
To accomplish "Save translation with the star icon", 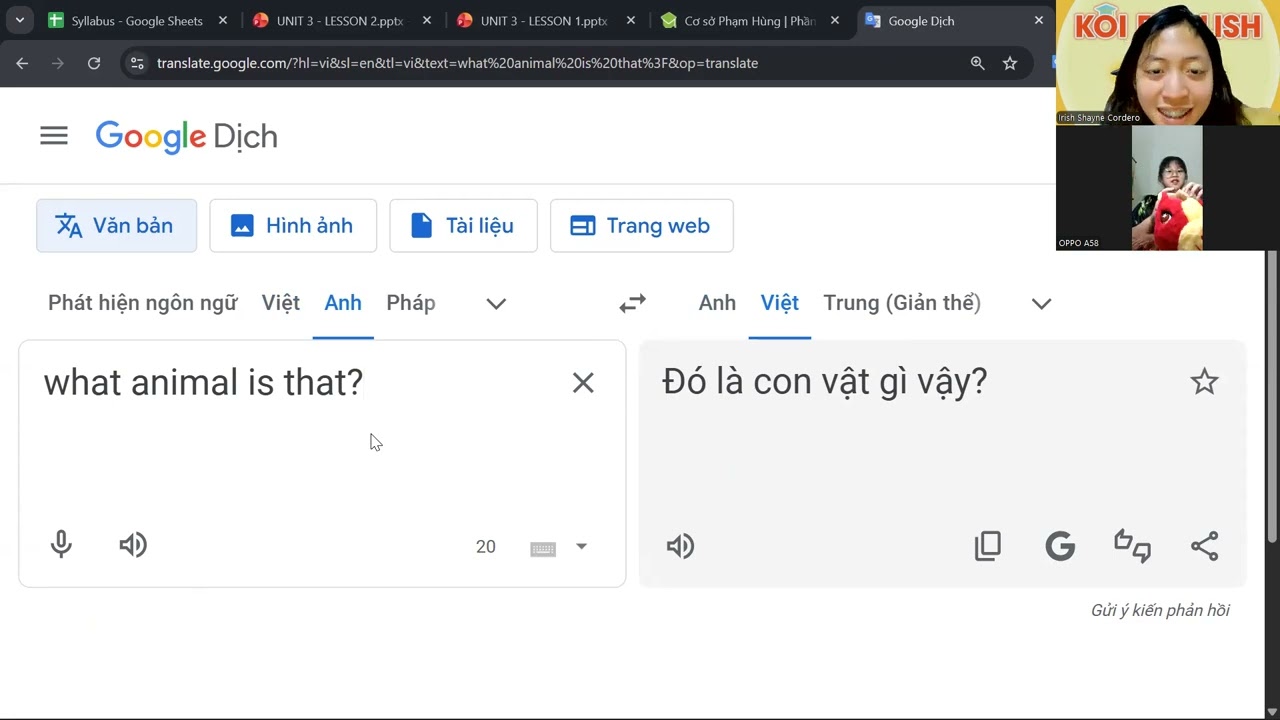I will tap(1204, 381).
